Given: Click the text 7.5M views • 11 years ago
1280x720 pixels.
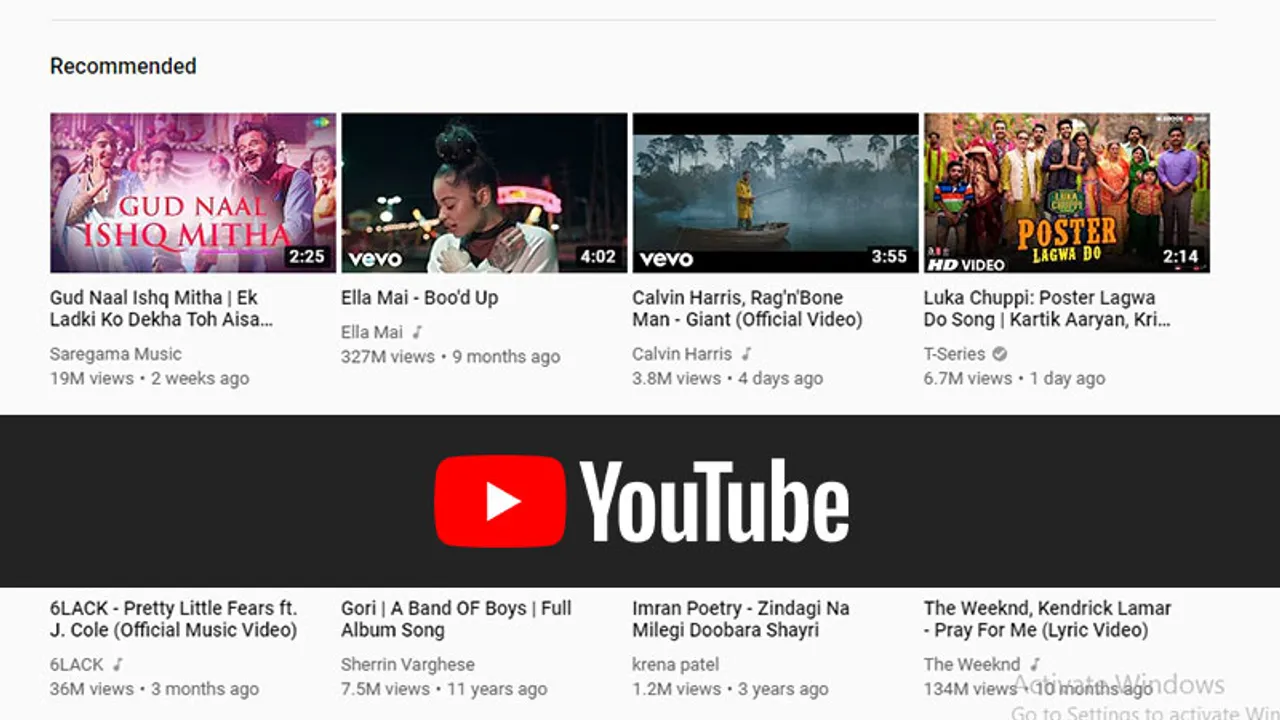Looking at the screenshot, I should 444,688.
